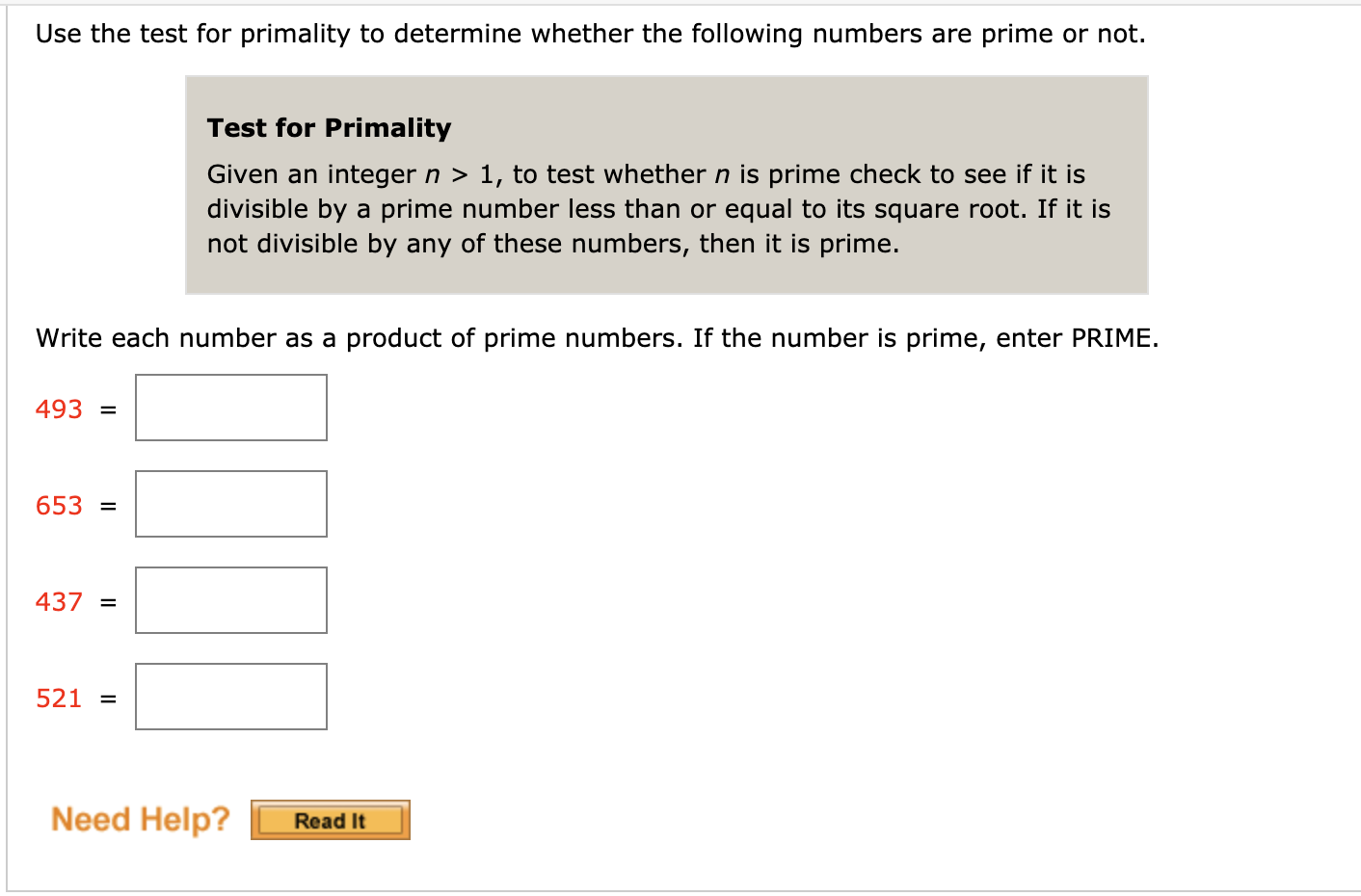Click the equals sign next to 521
1361x896 pixels.
[108, 698]
